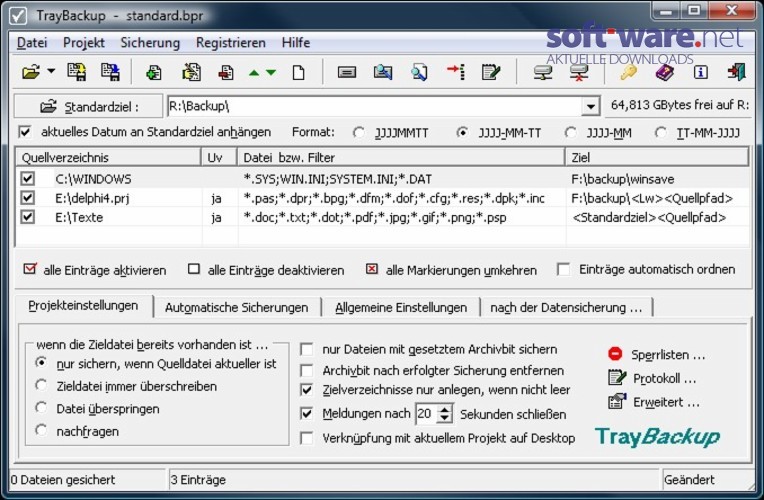
Task: Expand the Standardziel path dropdown
Action: tap(590, 106)
